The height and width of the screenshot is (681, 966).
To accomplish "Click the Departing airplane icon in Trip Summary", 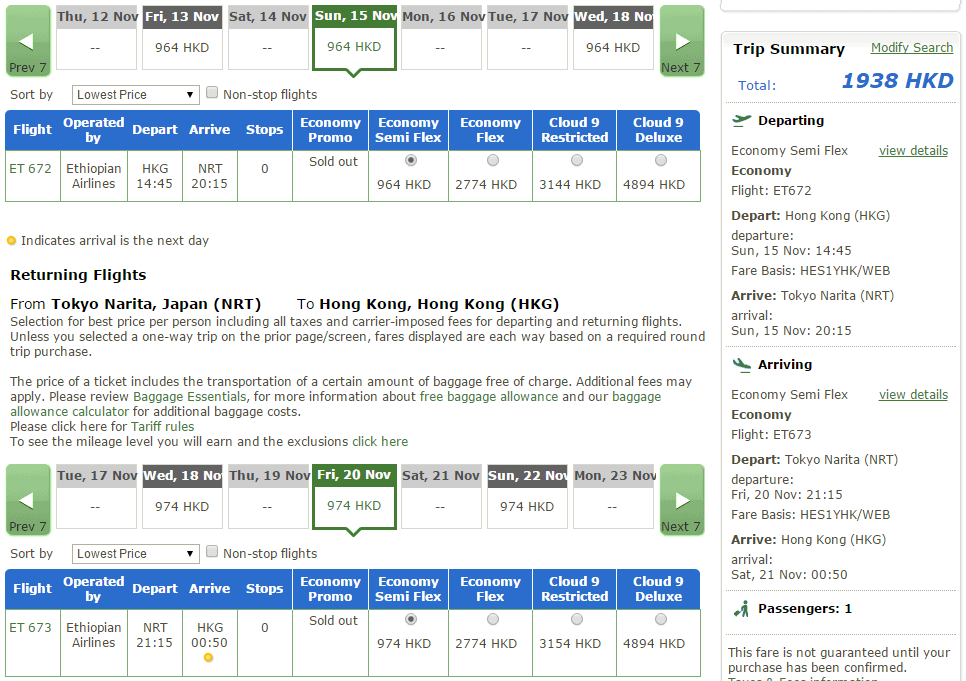I will pyautogui.click(x=742, y=120).
